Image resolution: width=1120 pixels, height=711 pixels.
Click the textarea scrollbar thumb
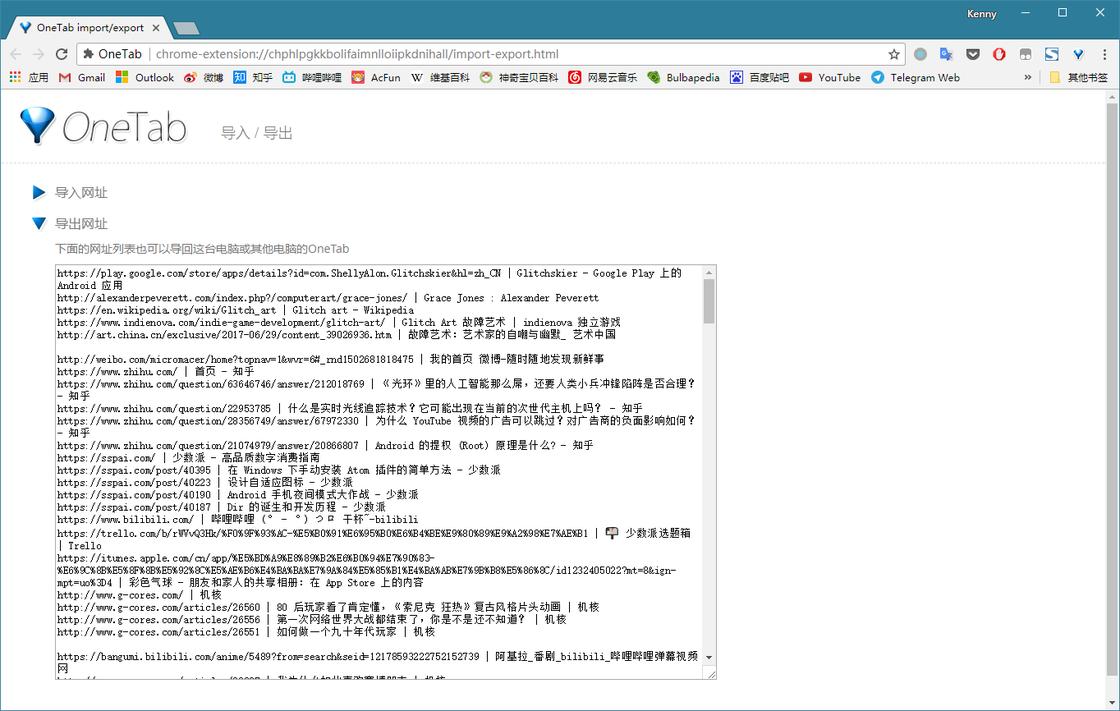click(x=709, y=301)
